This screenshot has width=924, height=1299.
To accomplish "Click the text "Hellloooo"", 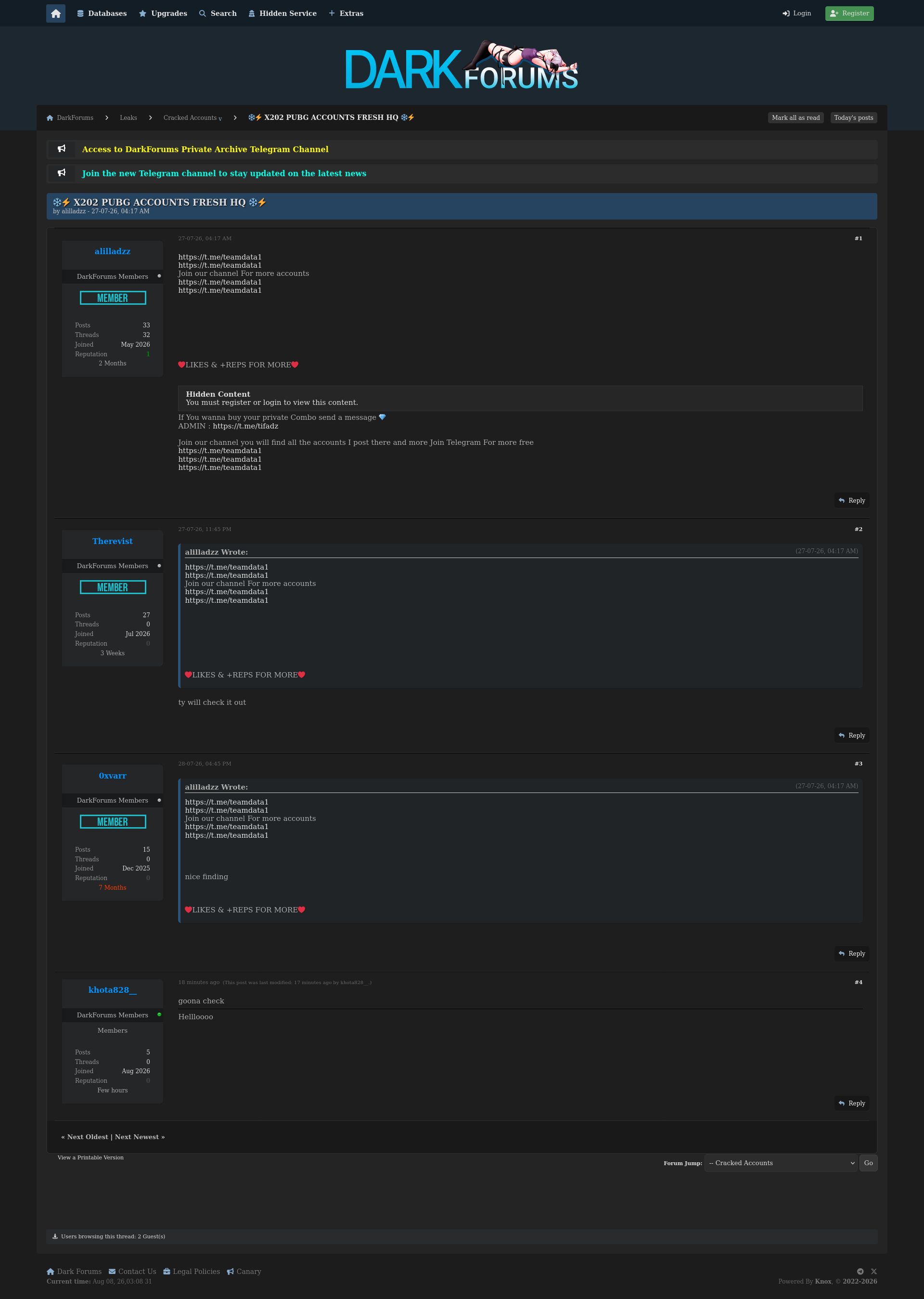I will click(196, 1017).
